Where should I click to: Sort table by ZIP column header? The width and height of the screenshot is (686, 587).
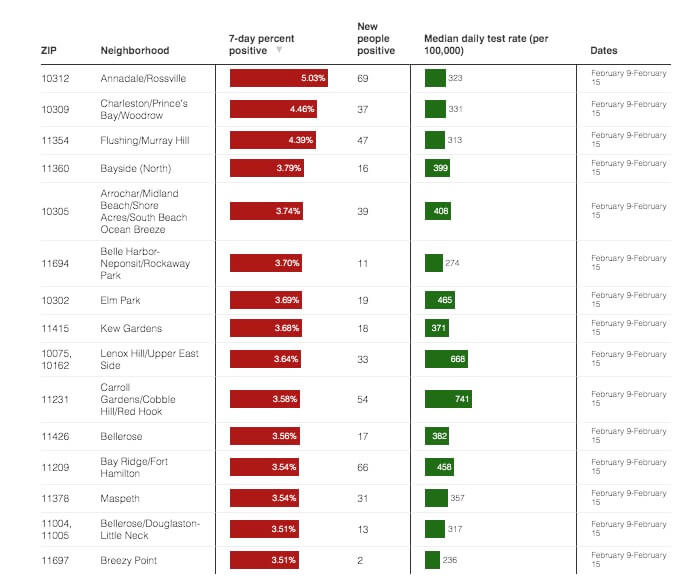pos(48,50)
